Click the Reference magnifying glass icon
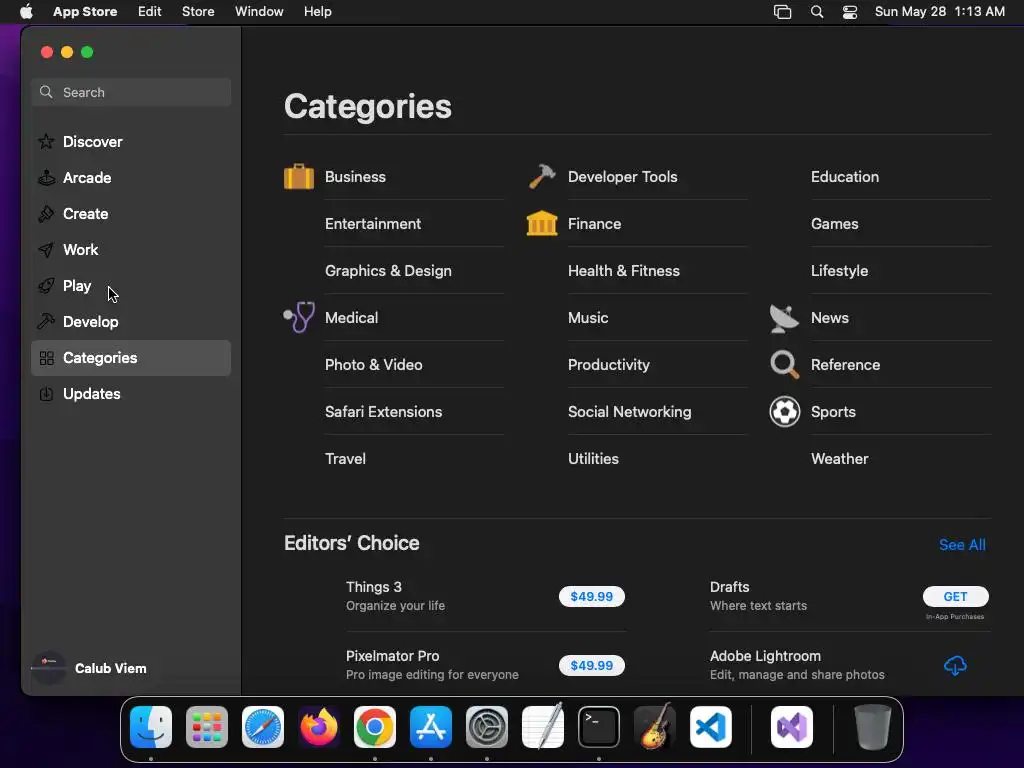 [x=784, y=364]
